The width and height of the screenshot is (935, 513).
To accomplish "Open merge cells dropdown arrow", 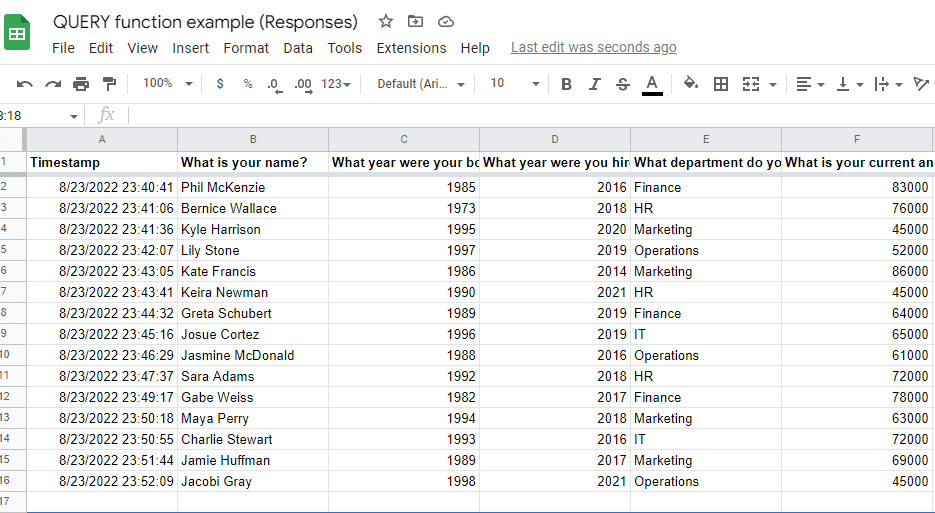I will pyautogui.click(x=773, y=85).
